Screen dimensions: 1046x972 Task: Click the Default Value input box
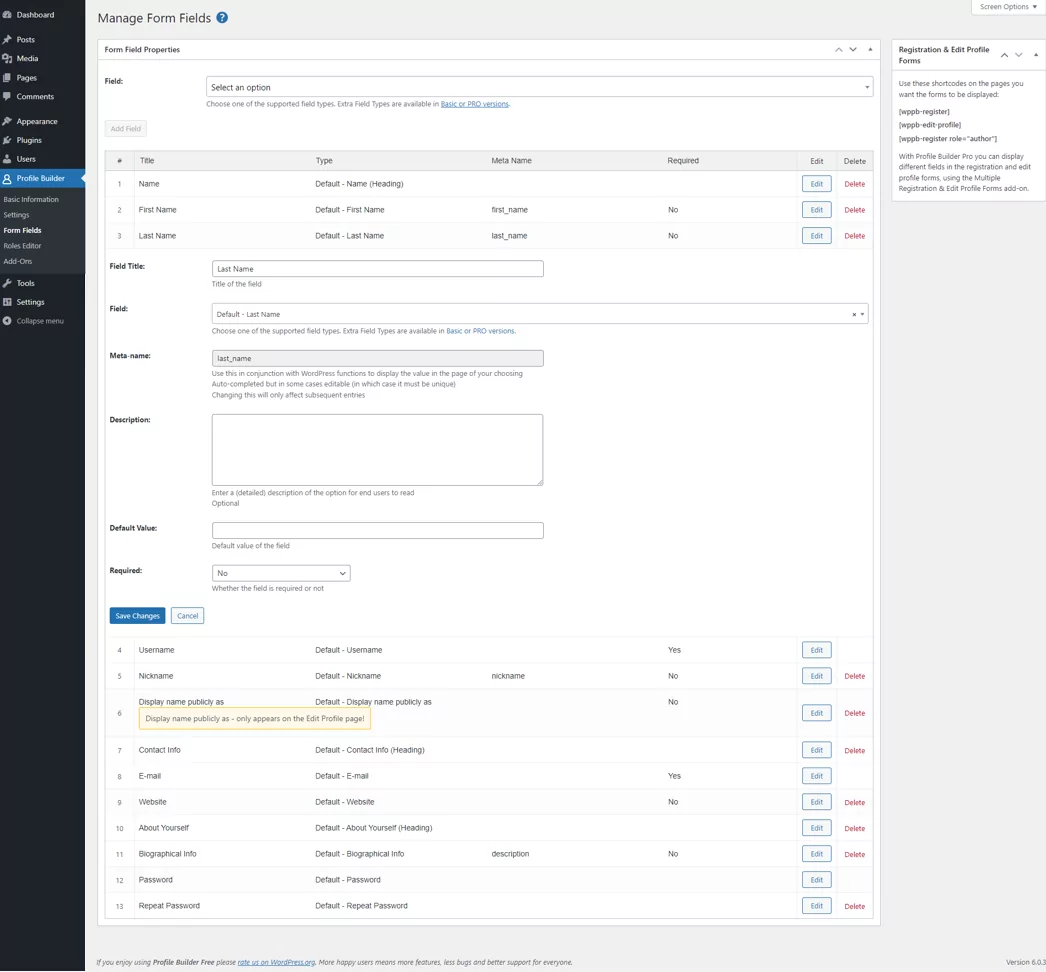pyautogui.click(x=378, y=530)
